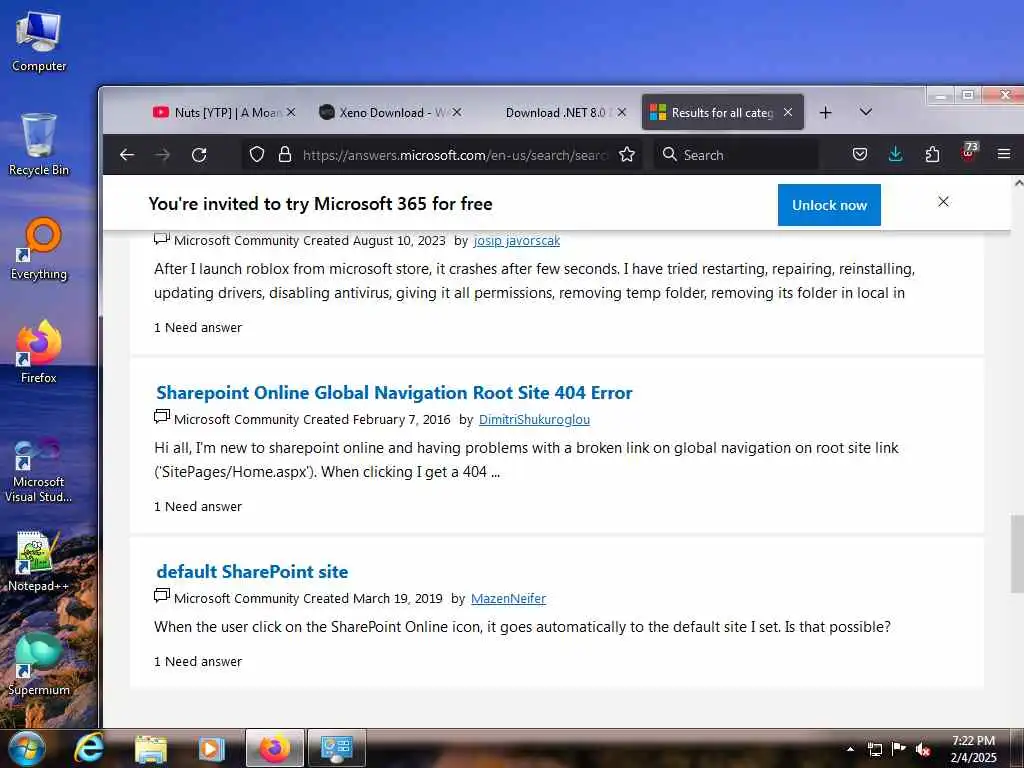Click "1 Need answer" under the Roblox crash post
Screen dimensions: 1024x768
pos(198,328)
